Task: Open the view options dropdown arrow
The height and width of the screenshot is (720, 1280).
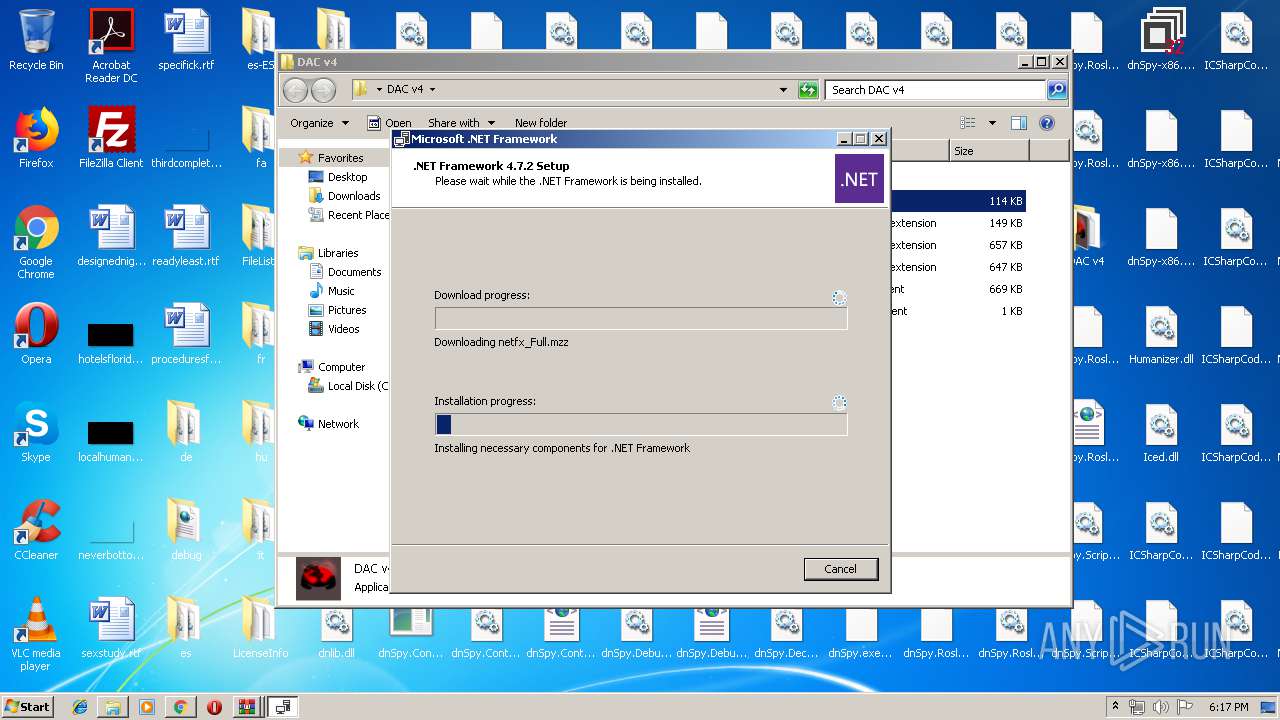Action: pos(992,123)
